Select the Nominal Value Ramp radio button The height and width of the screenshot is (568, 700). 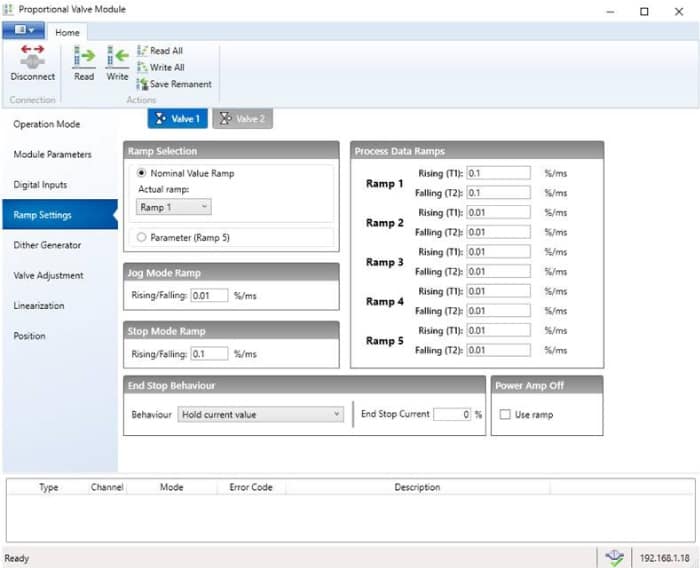[142, 174]
